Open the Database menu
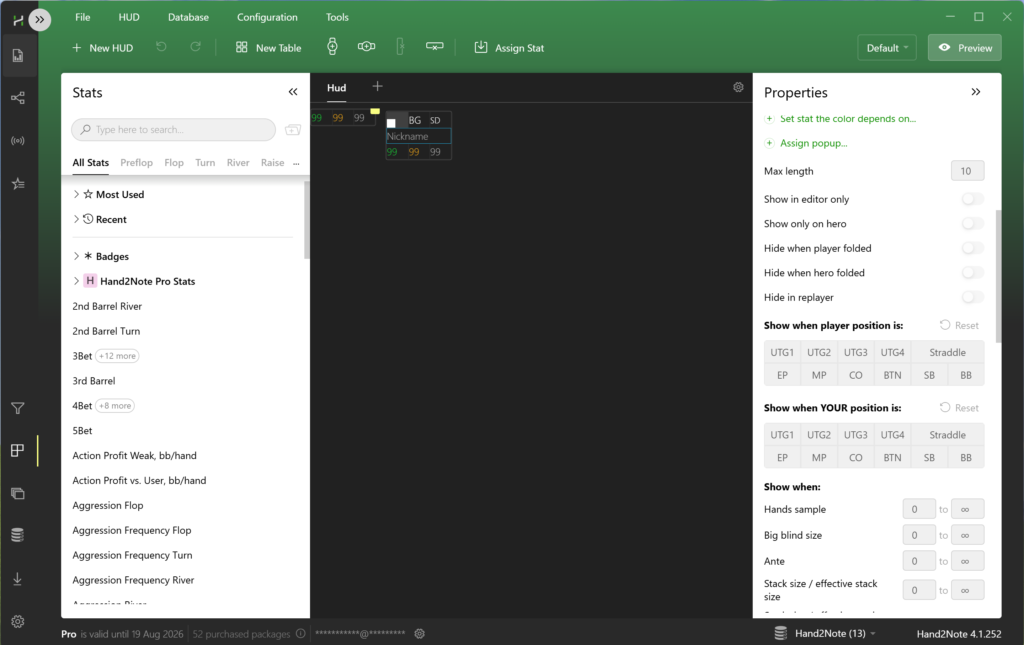Image resolution: width=1024 pixels, height=645 pixels. [188, 17]
